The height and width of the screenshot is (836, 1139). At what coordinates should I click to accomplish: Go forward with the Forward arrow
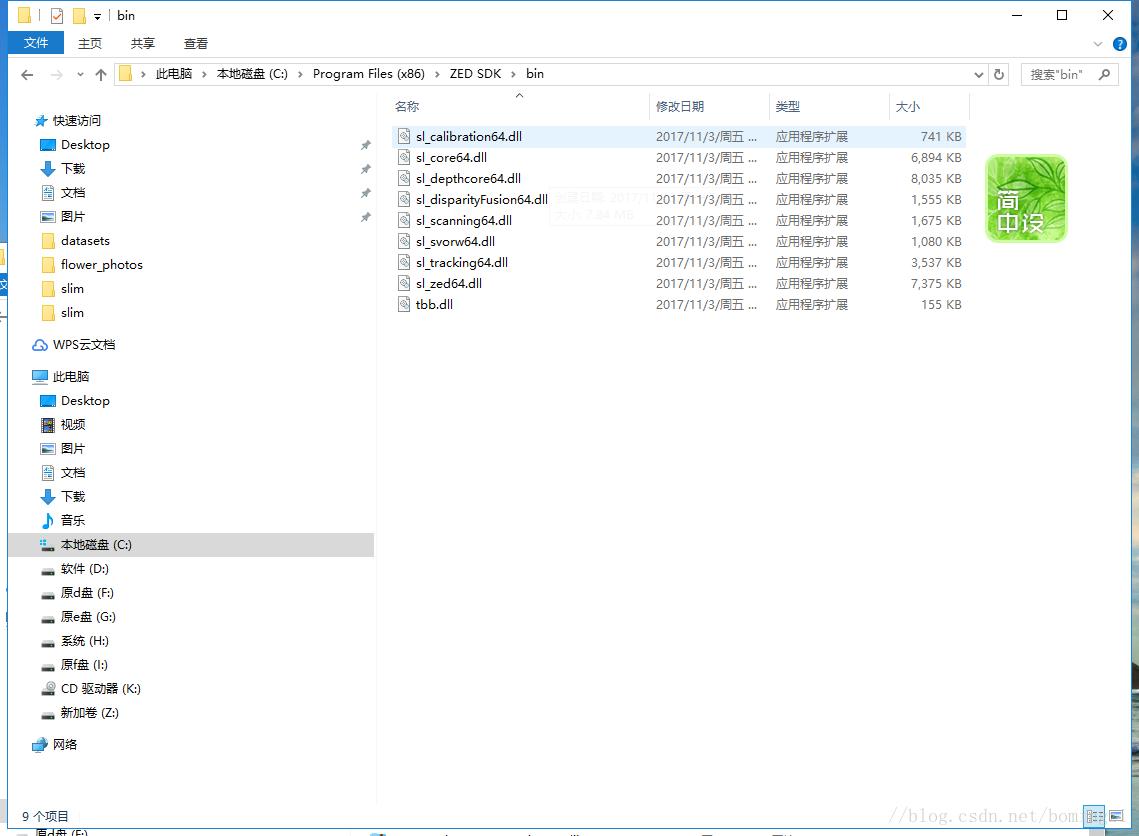(x=57, y=74)
